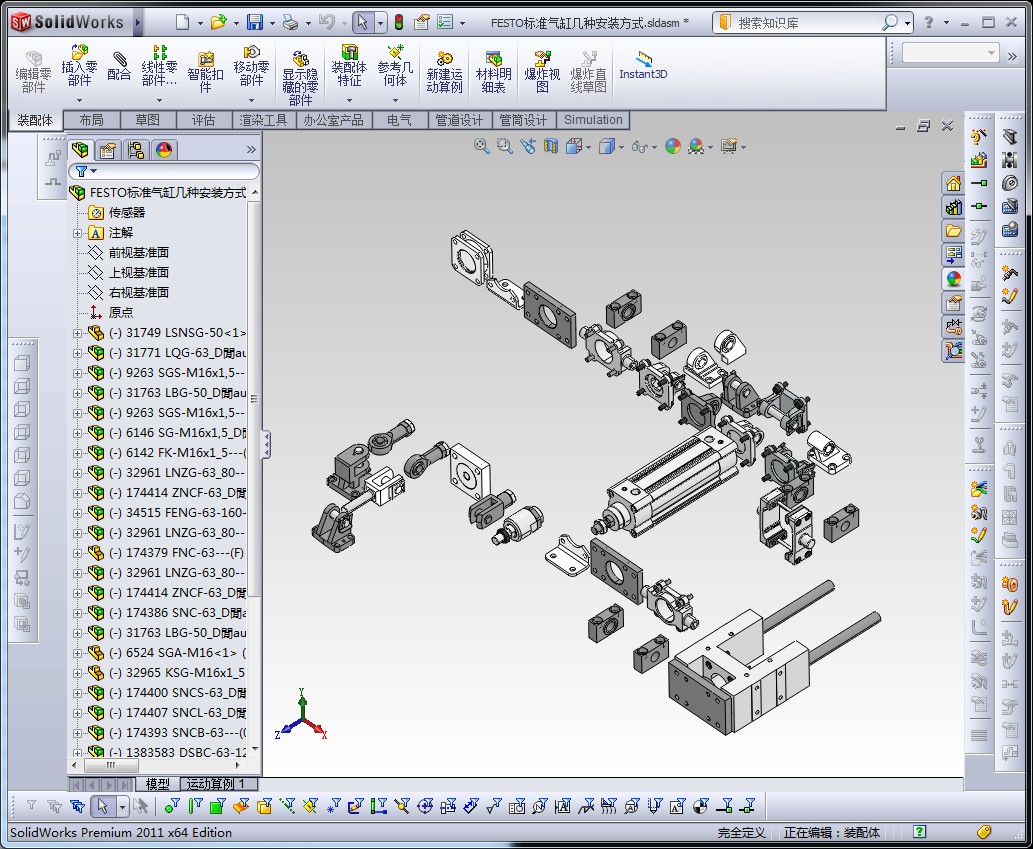Expand the 31749 LSNSG-50 component node
The image size is (1033, 849).
(78, 333)
